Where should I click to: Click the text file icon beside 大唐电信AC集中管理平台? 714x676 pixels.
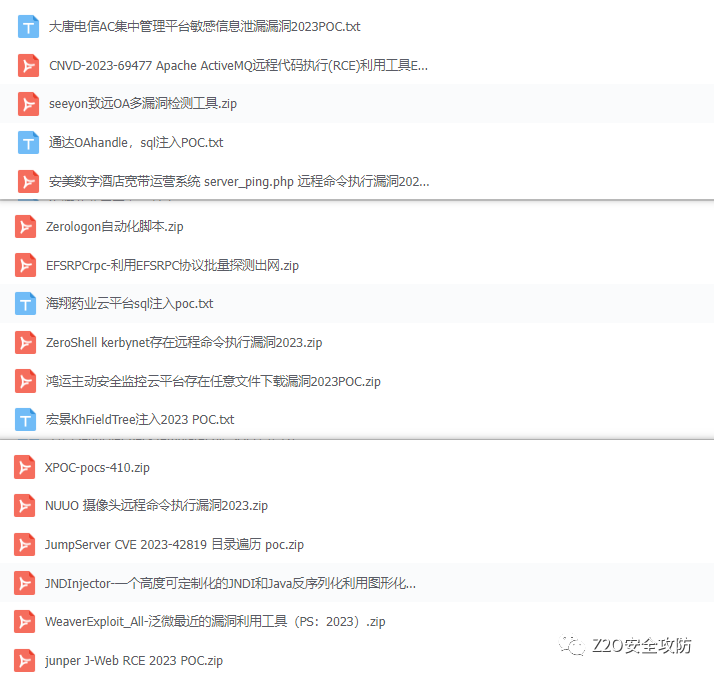tap(28, 26)
